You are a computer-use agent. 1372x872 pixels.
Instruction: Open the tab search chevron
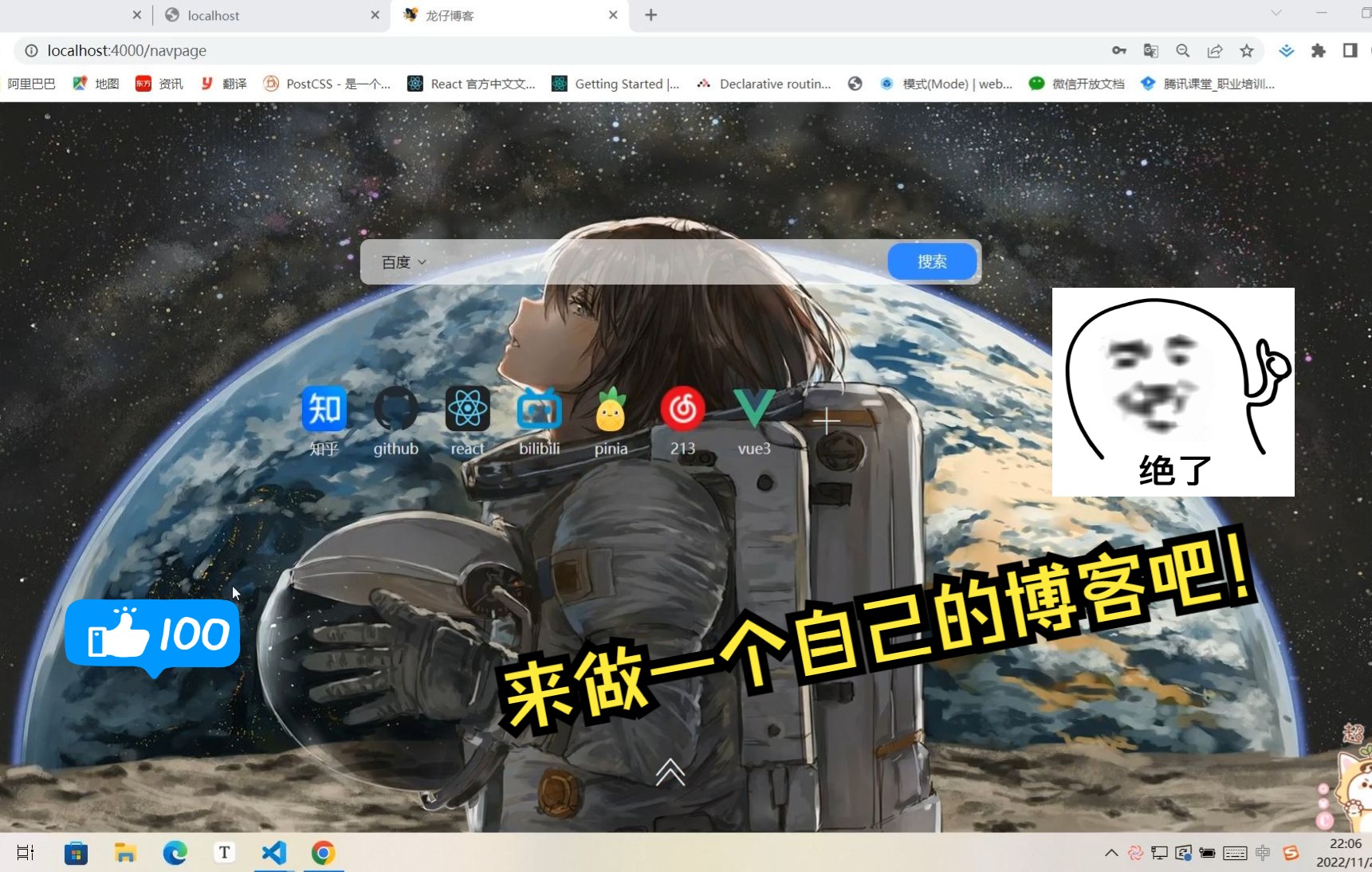click(x=1276, y=13)
